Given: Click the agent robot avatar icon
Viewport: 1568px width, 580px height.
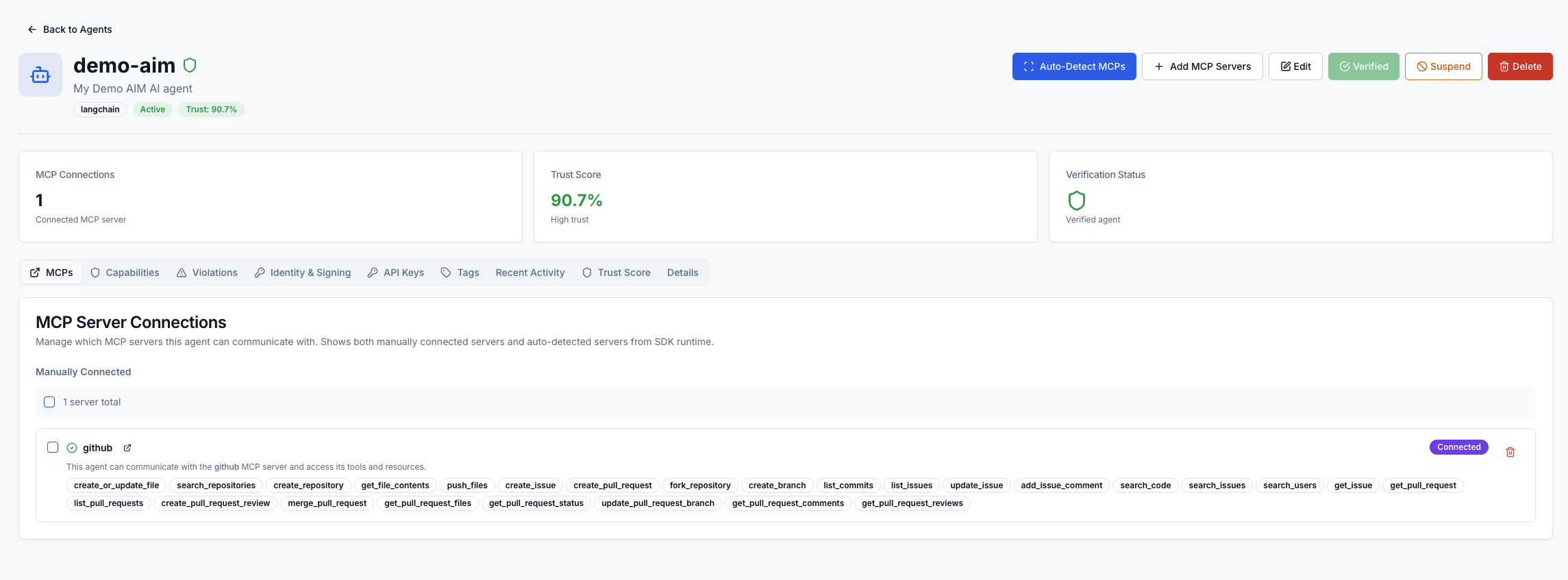Looking at the screenshot, I should tap(40, 75).
